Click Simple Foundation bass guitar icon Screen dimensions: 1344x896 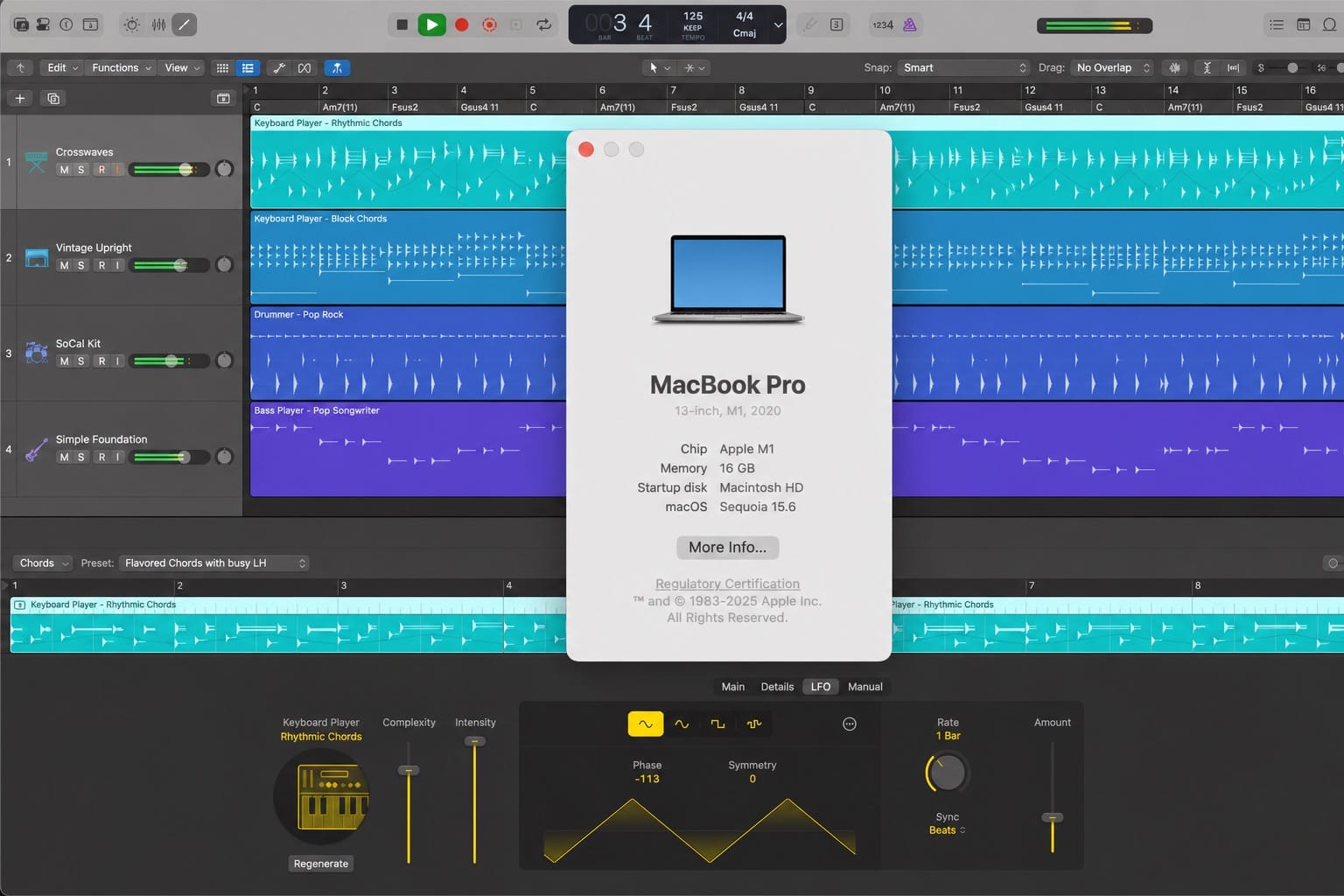tap(36, 449)
